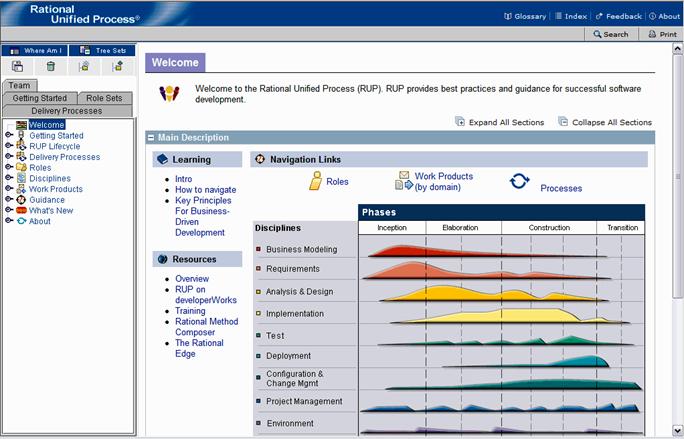Switch to the Role Sets tab
The height and width of the screenshot is (439, 684).
click(105, 98)
